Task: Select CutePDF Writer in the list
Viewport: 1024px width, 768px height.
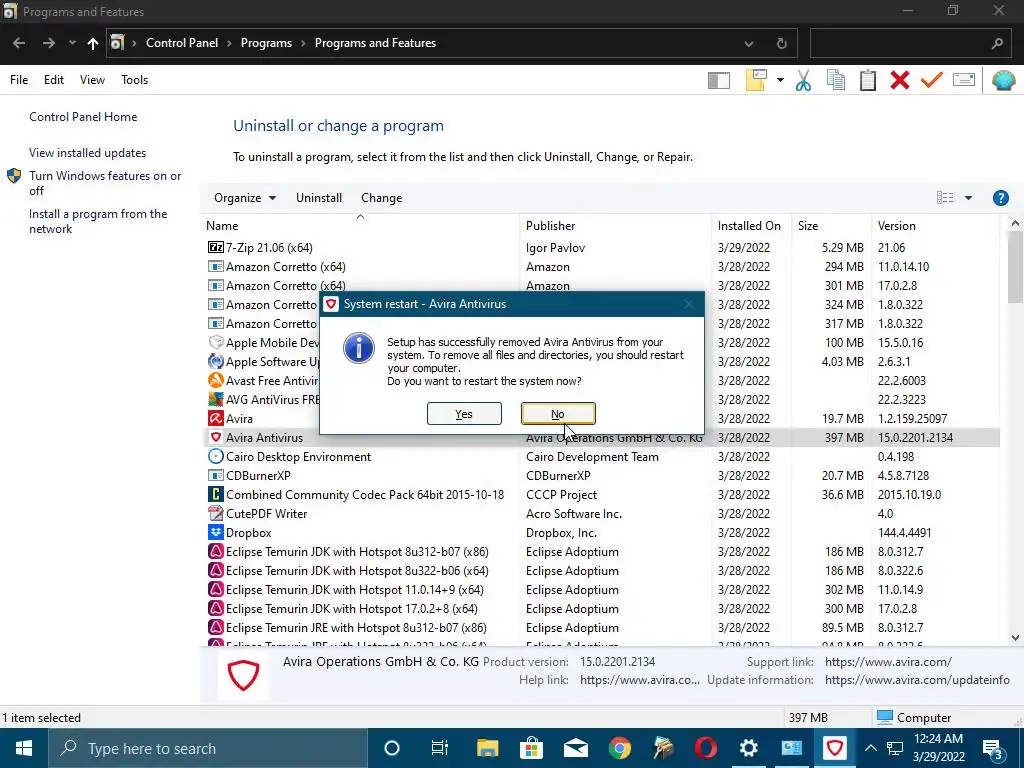Action: pyautogui.click(x=601, y=513)
